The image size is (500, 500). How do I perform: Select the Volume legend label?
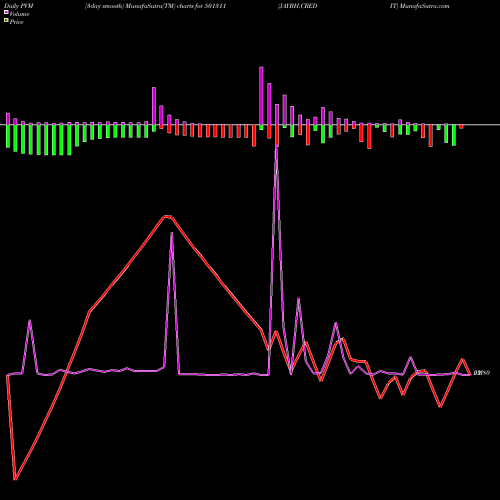click(x=19, y=14)
